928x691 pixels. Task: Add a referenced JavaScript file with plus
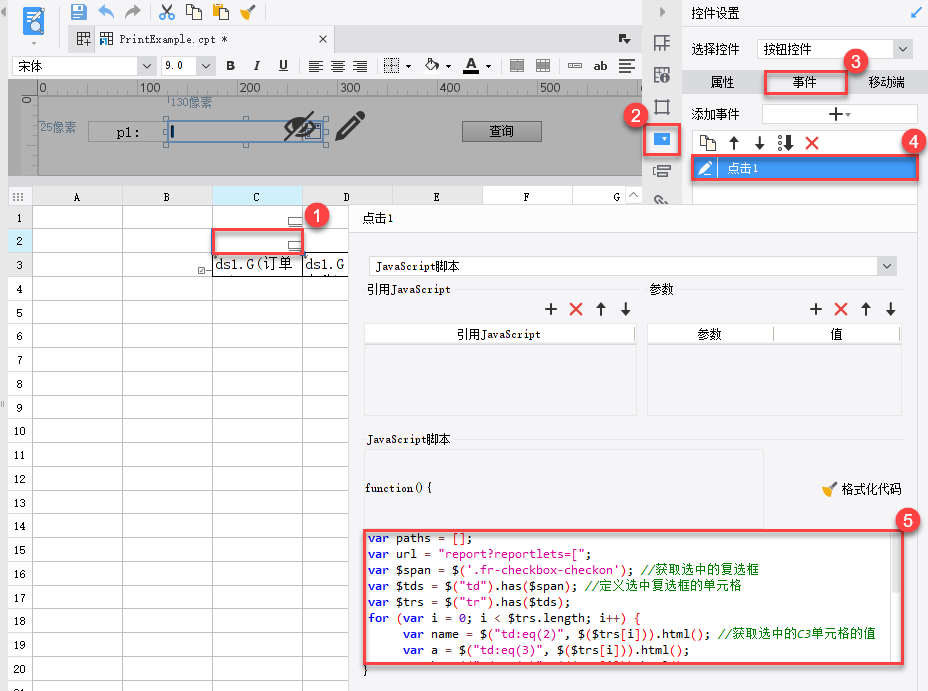[551, 309]
